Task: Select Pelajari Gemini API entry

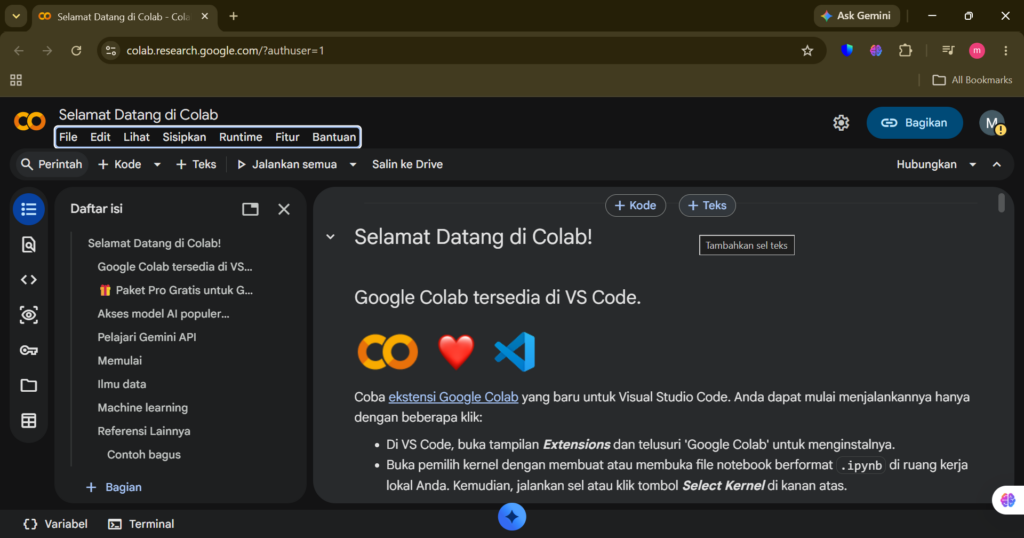Action: (x=147, y=337)
